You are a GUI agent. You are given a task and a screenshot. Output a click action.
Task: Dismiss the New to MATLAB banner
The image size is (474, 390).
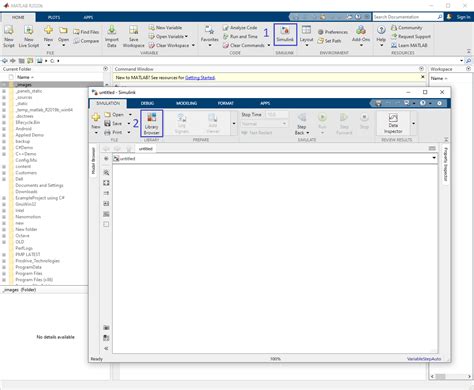423,77
